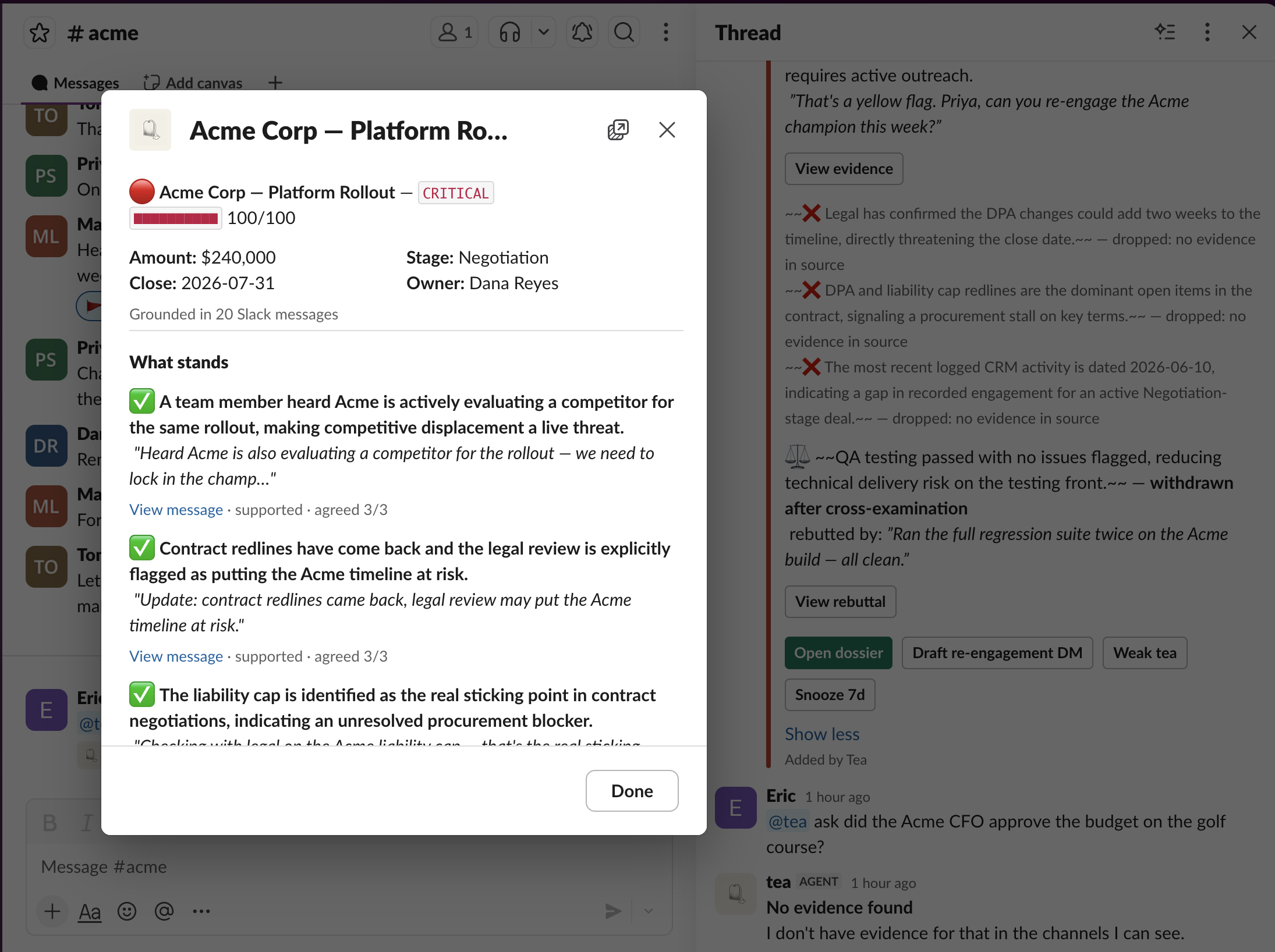
Task: Click Eric's name in thread
Action: point(781,796)
